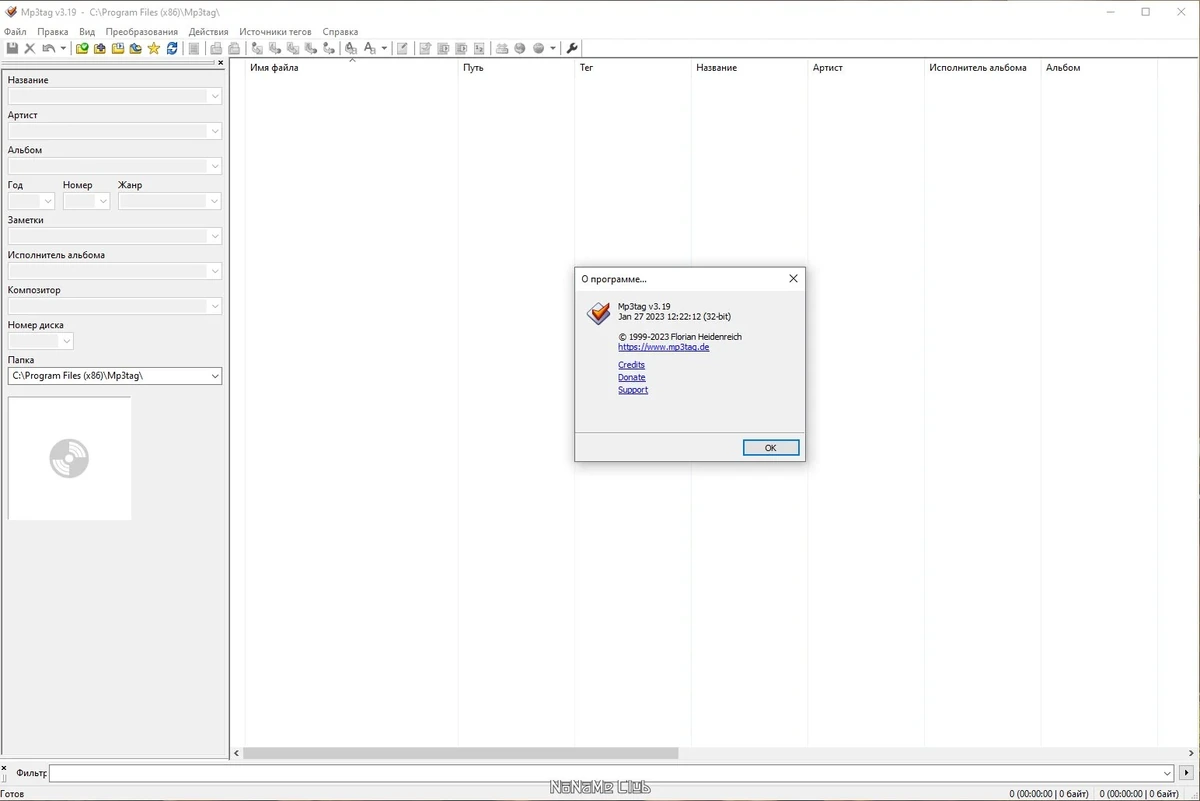Click the Undo arrow icon in toolbar
The image size is (1200, 801).
(x=48, y=48)
